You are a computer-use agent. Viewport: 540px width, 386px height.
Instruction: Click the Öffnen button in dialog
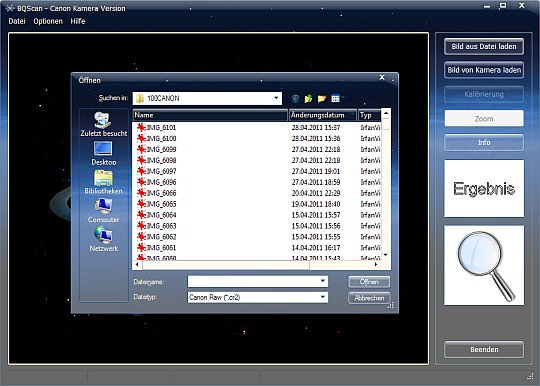pyautogui.click(x=369, y=282)
